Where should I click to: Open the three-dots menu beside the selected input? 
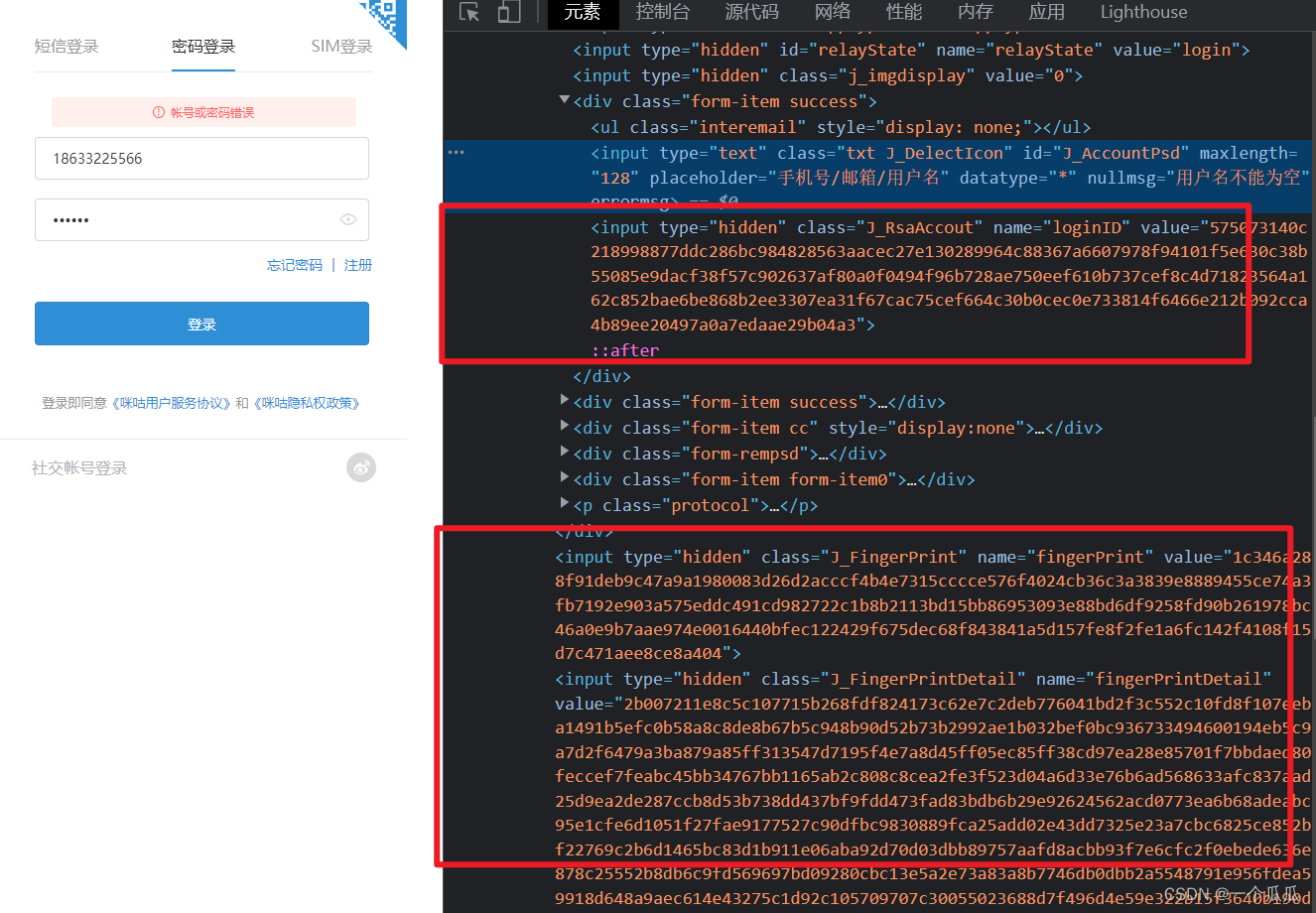[x=456, y=153]
